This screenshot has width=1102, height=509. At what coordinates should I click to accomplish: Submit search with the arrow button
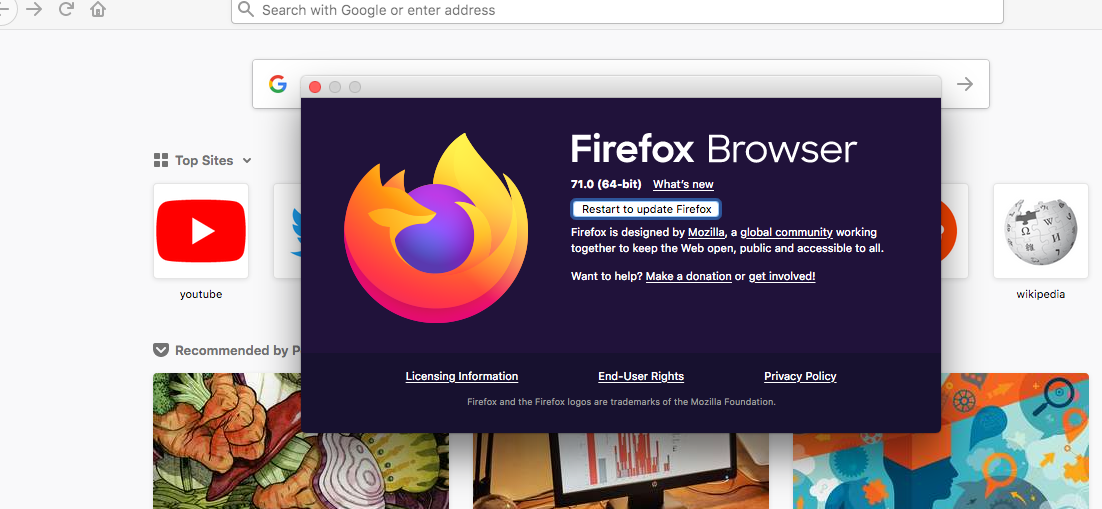(x=965, y=84)
